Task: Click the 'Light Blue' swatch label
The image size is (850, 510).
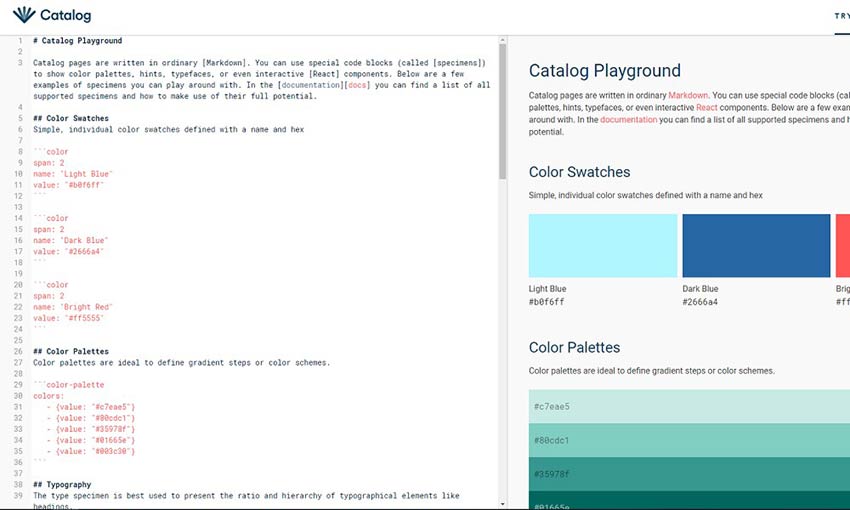Action: click(548, 289)
